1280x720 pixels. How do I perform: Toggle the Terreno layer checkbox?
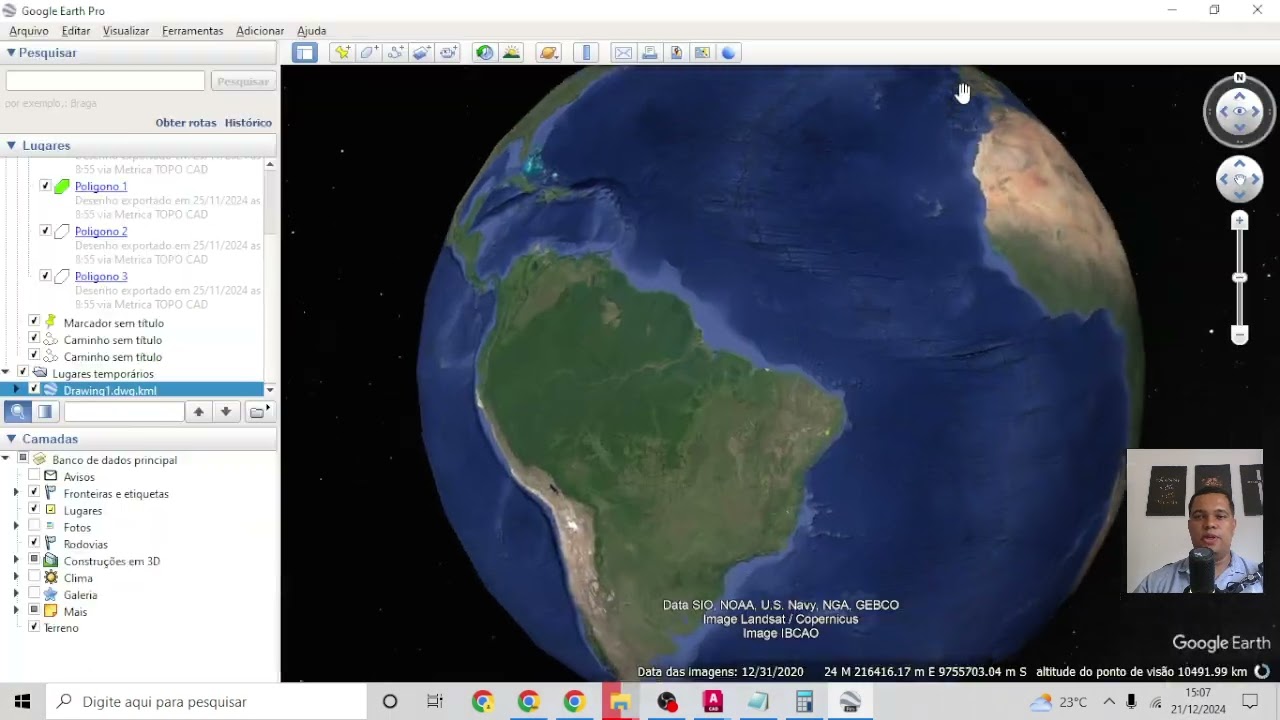click(34, 627)
